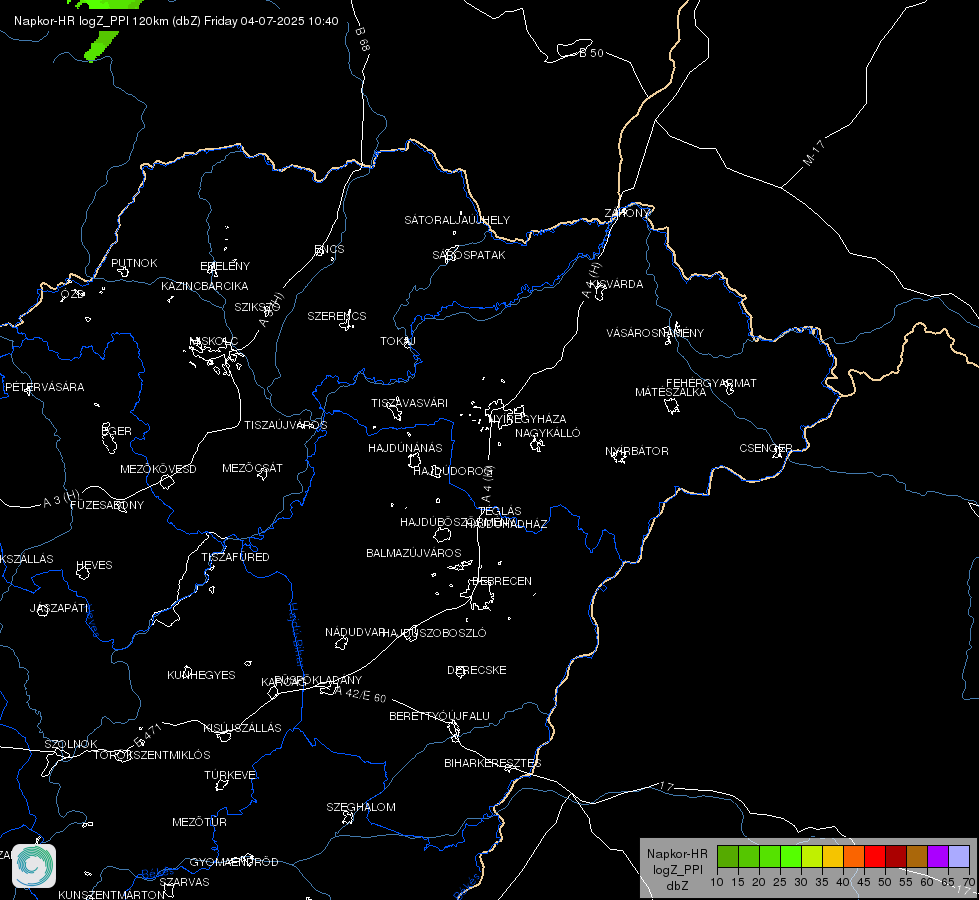Select the SÁROSPATAK label

click(469, 255)
